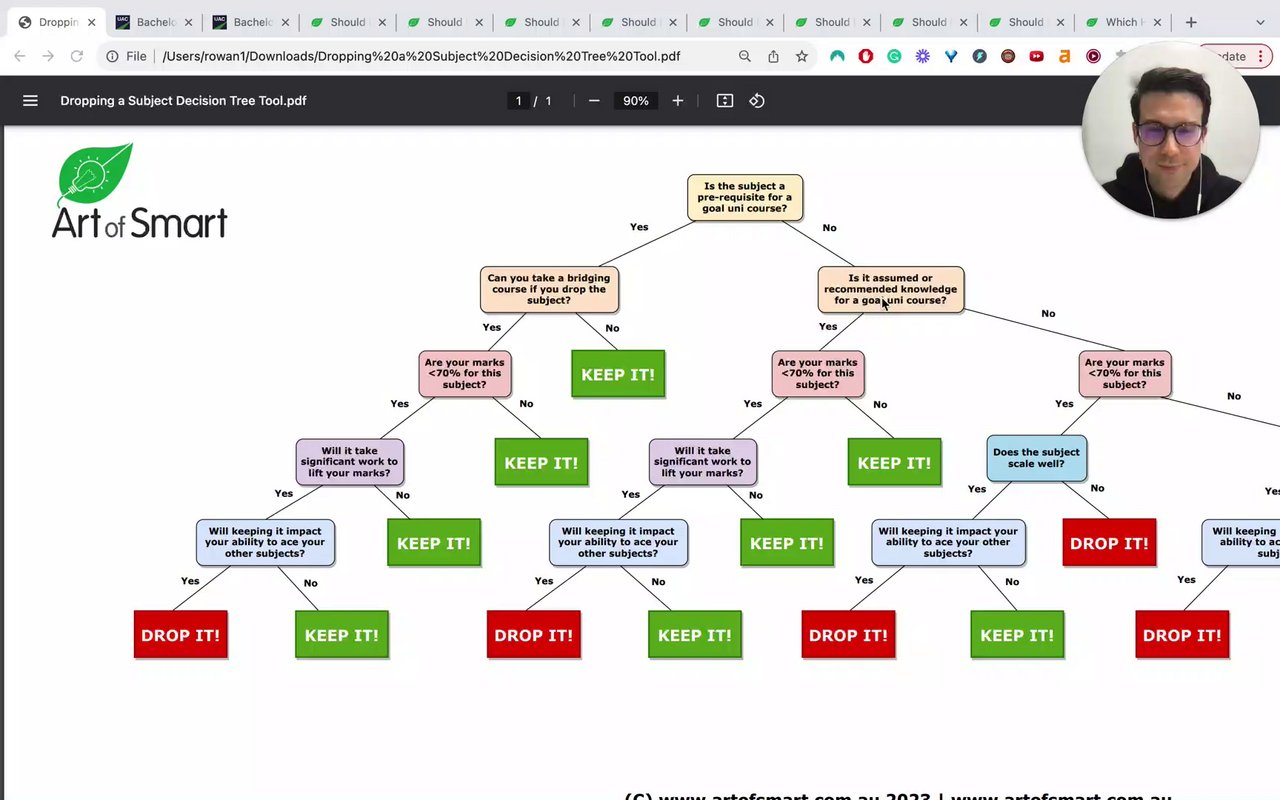
Task: Rotate the PDF counterclockwise
Action: tap(757, 100)
